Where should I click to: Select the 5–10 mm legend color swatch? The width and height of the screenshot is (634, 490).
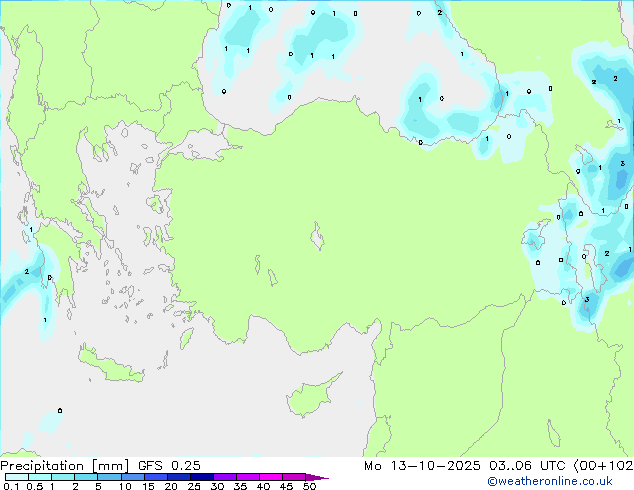109,477
